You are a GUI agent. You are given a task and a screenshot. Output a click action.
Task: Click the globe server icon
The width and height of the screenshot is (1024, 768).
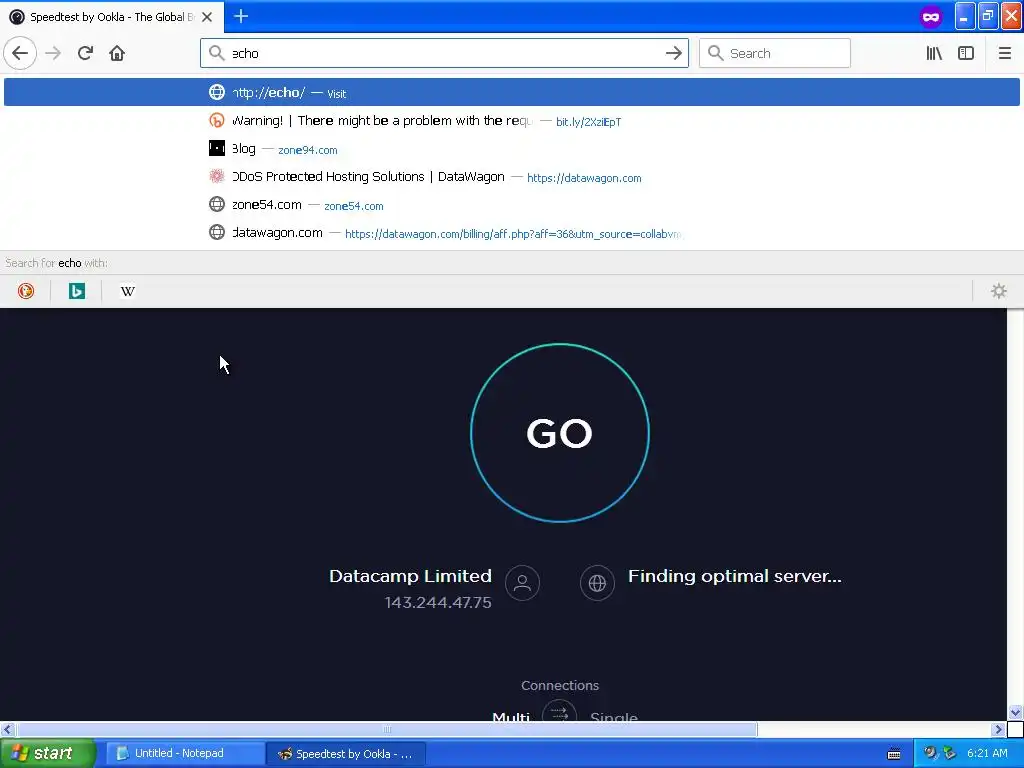(597, 583)
